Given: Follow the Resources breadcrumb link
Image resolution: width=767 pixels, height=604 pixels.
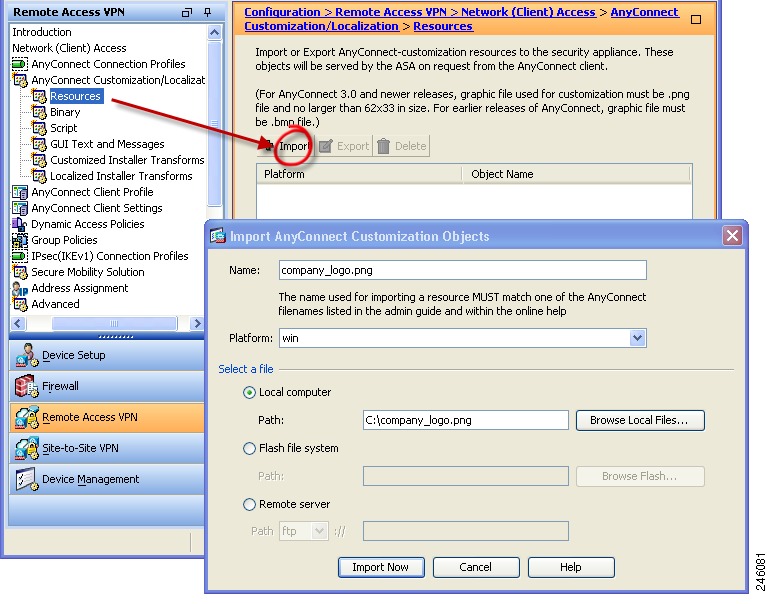Looking at the screenshot, I should pos(443,26).
